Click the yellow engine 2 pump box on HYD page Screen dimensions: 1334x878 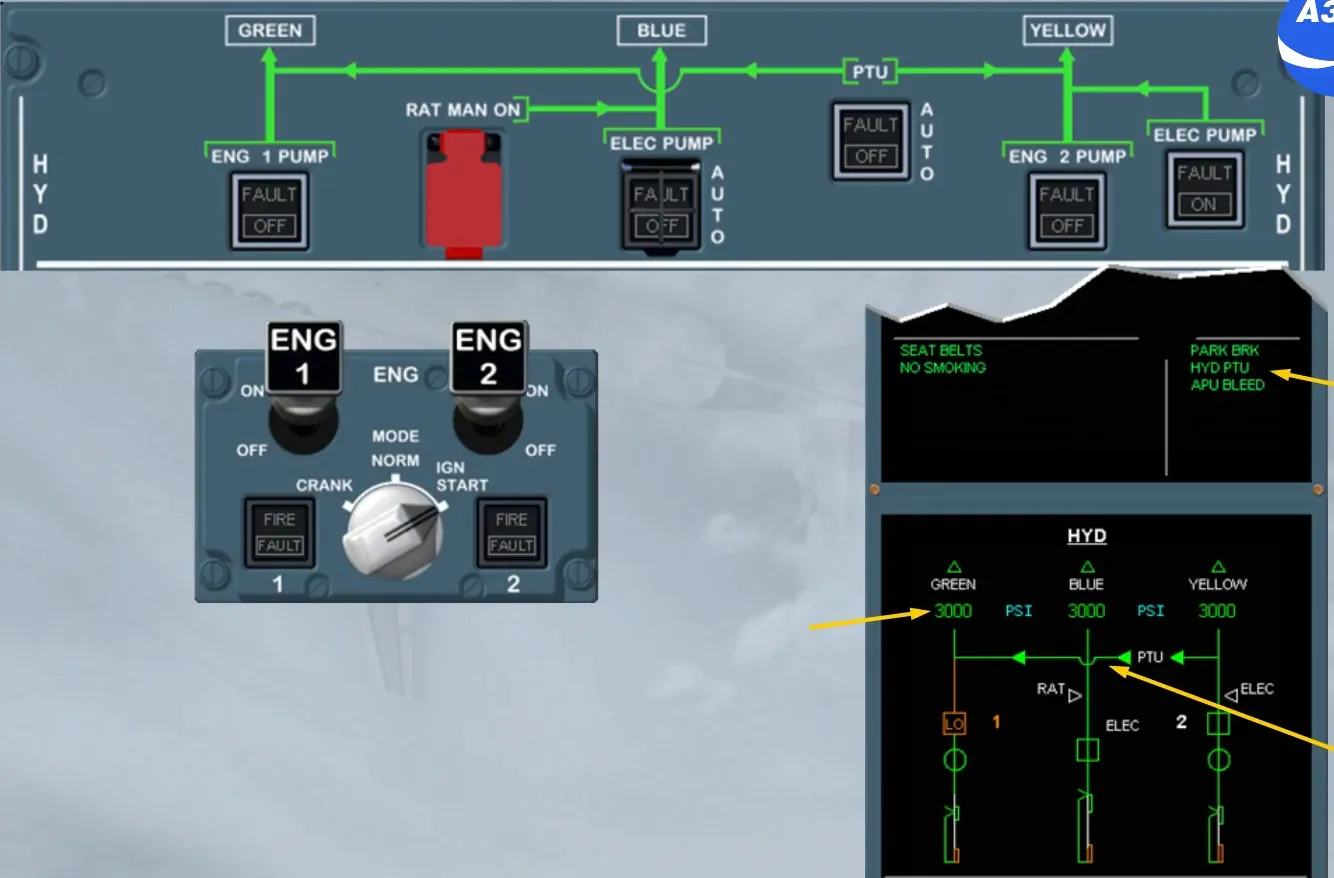pos(1218,723)
